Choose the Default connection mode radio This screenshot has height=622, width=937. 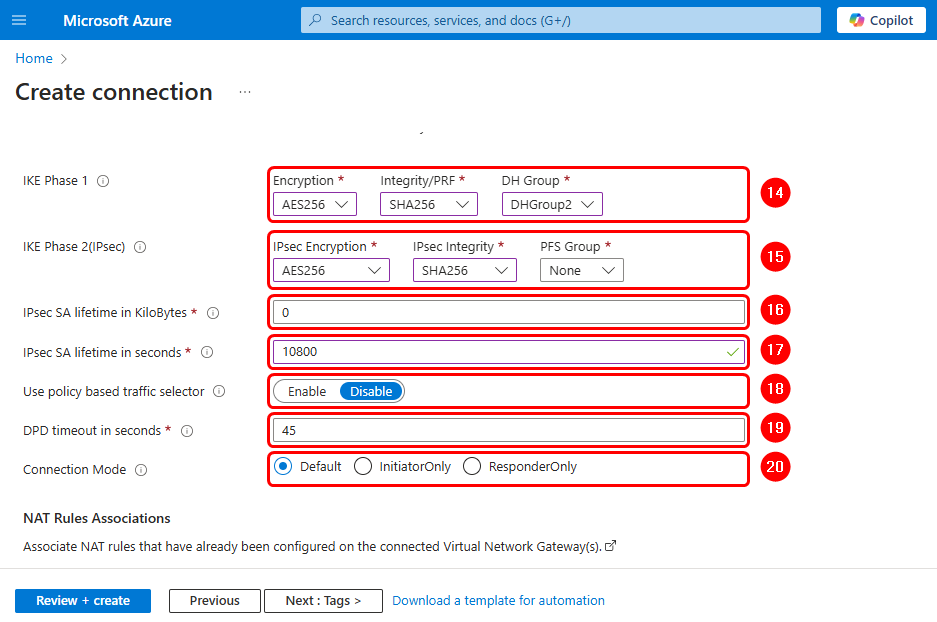[283, 467]
